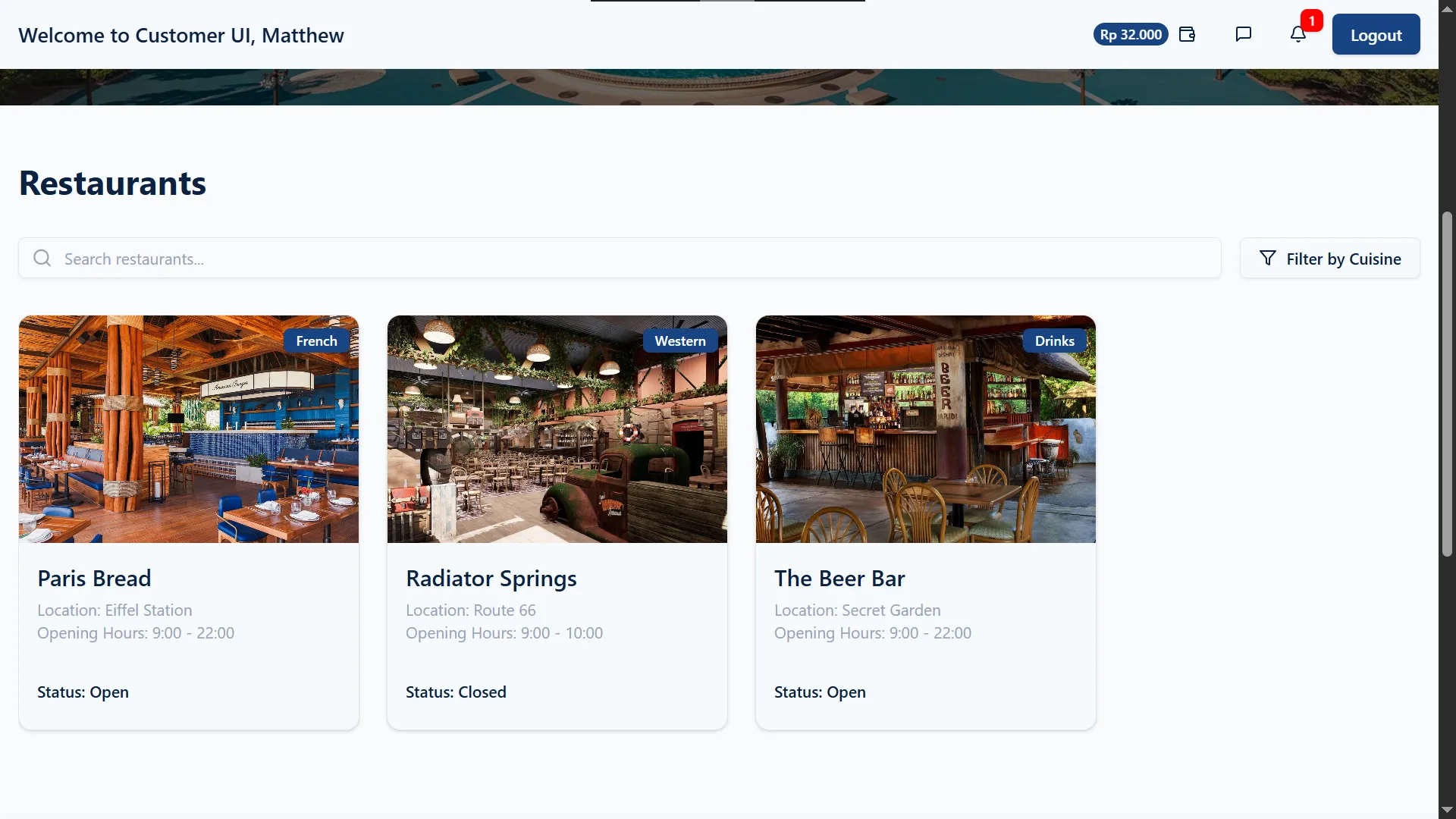The height and width of the screenshot is (819, 1456).
Task: Open the chat messages icon
Action: [x=1243, y=35]
